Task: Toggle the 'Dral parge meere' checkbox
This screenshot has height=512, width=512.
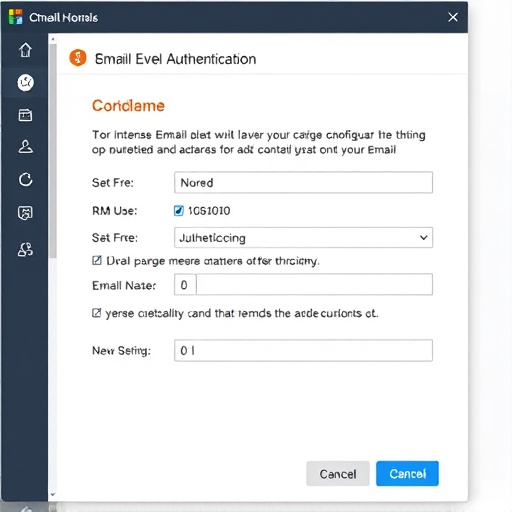Action: click(97, 260)
